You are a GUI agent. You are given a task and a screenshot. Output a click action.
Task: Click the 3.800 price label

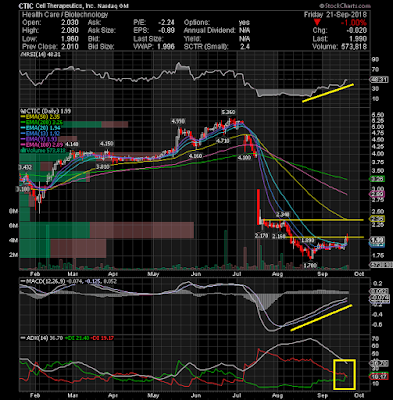[102, 166]
